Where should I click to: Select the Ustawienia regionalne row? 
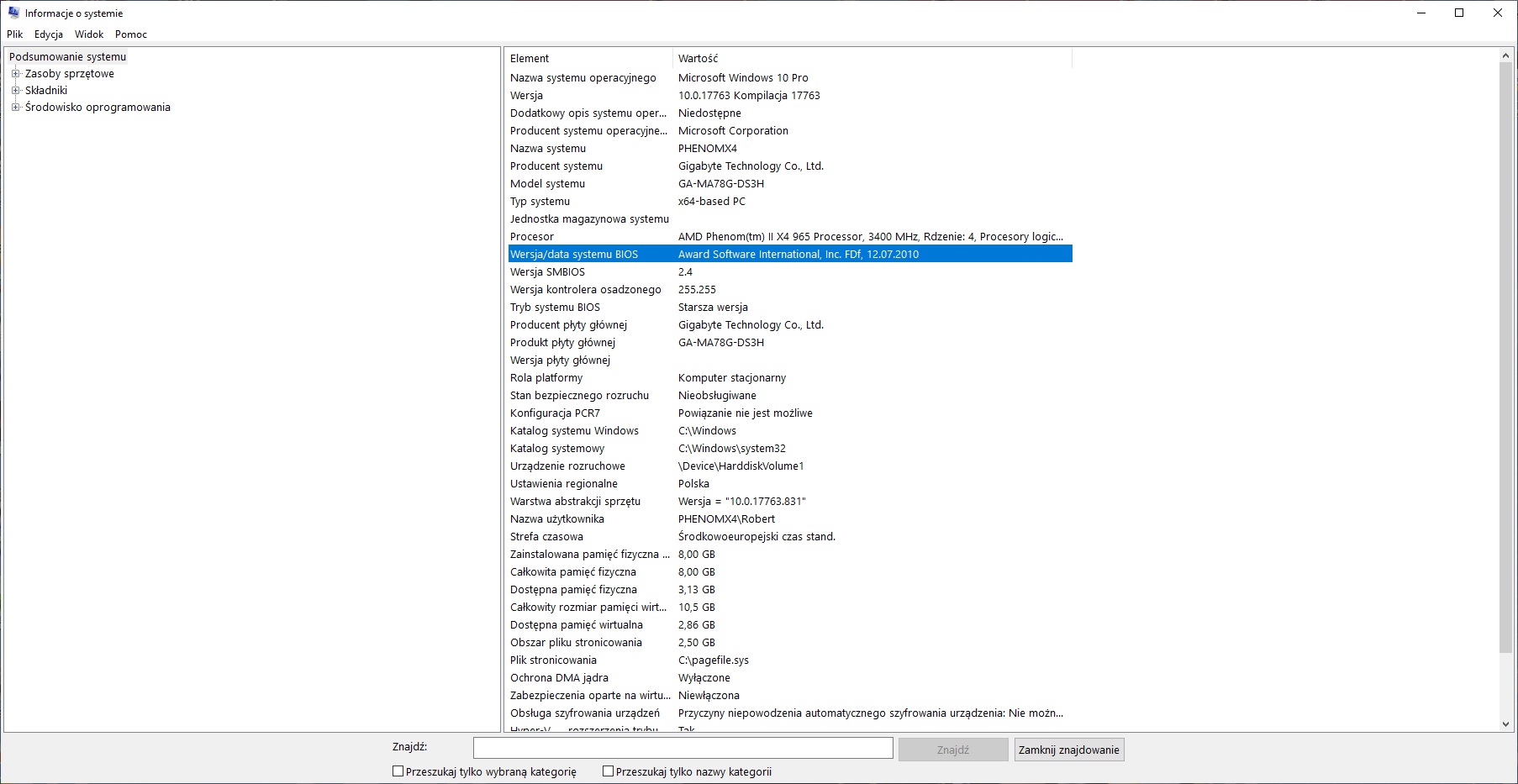790,484
